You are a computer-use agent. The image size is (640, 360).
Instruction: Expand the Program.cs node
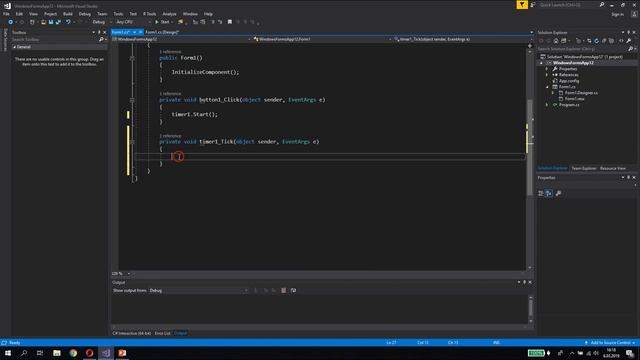click(x=547, y=105)
